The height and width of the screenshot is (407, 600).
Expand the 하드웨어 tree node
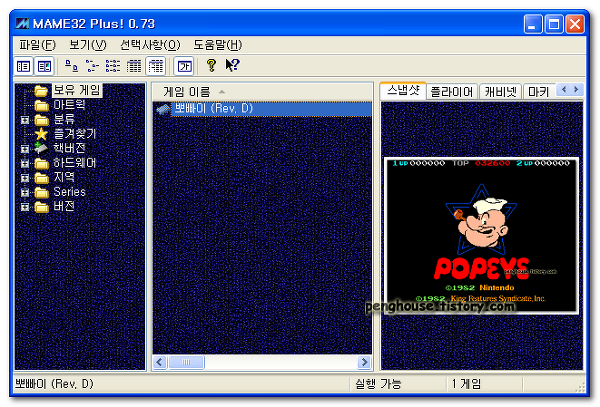25,163
